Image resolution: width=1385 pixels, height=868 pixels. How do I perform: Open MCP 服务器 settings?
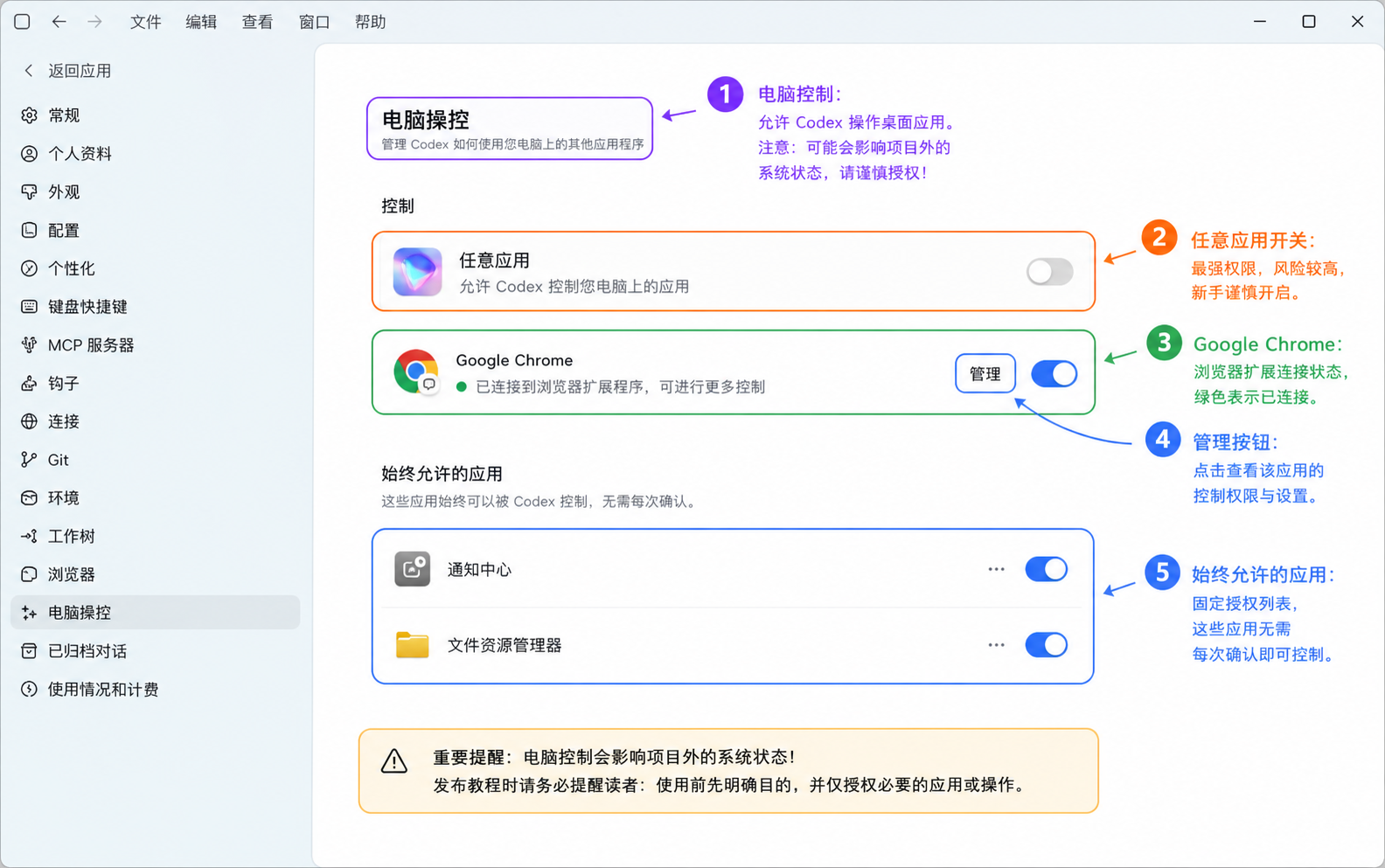(156, 344)
